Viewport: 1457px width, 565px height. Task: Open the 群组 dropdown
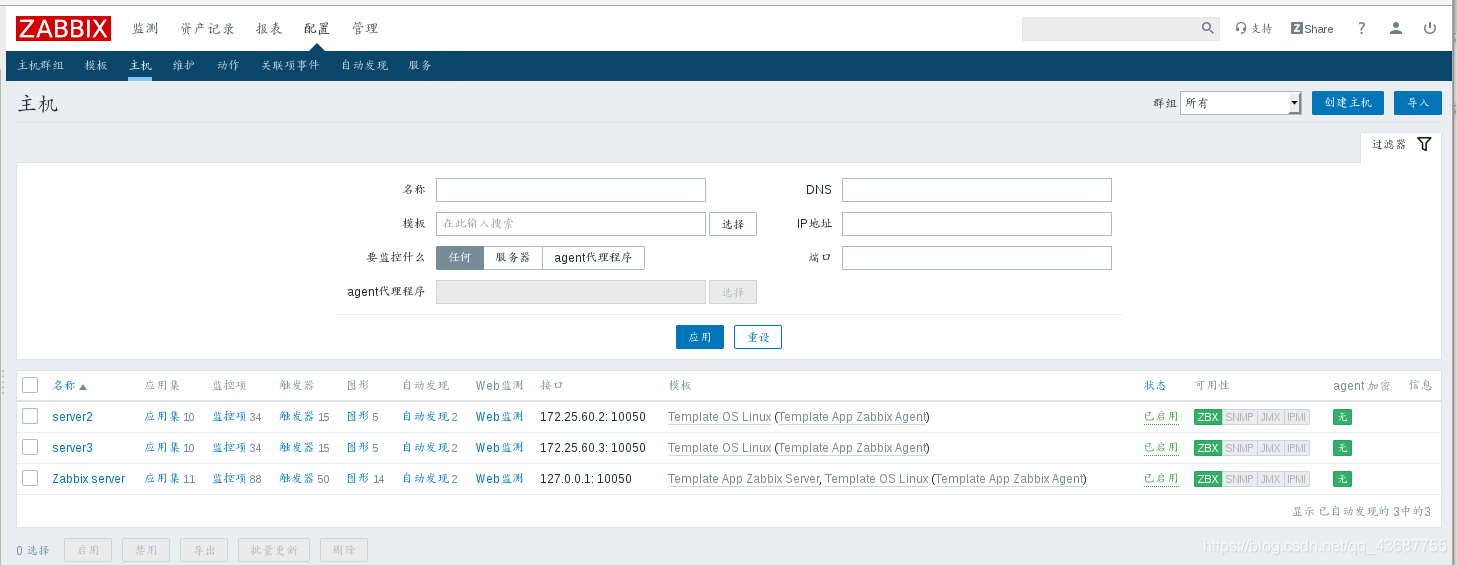pyautogui.click(x=1240, y=103)
